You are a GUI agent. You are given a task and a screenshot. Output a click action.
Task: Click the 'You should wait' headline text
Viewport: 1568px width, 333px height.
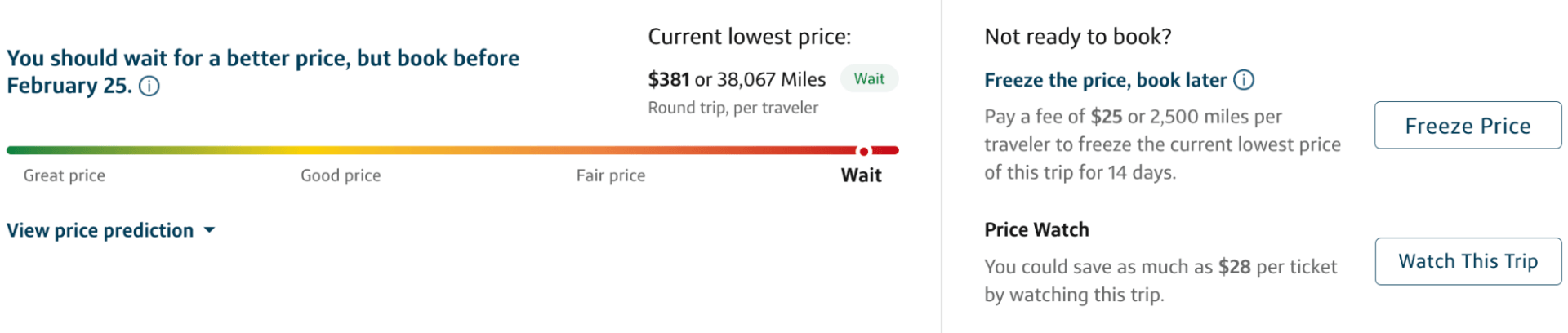[x=263, y=59]
